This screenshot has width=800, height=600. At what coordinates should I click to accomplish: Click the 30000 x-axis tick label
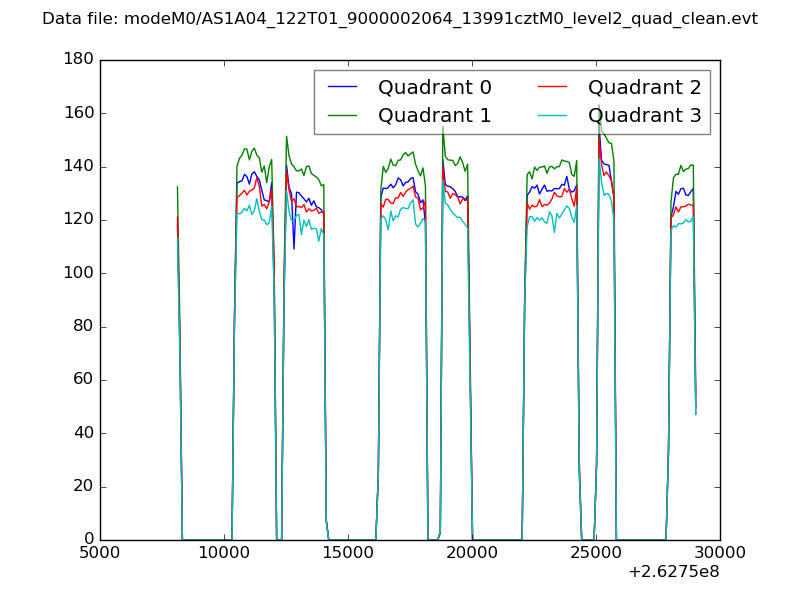click(x=720, y=554)
